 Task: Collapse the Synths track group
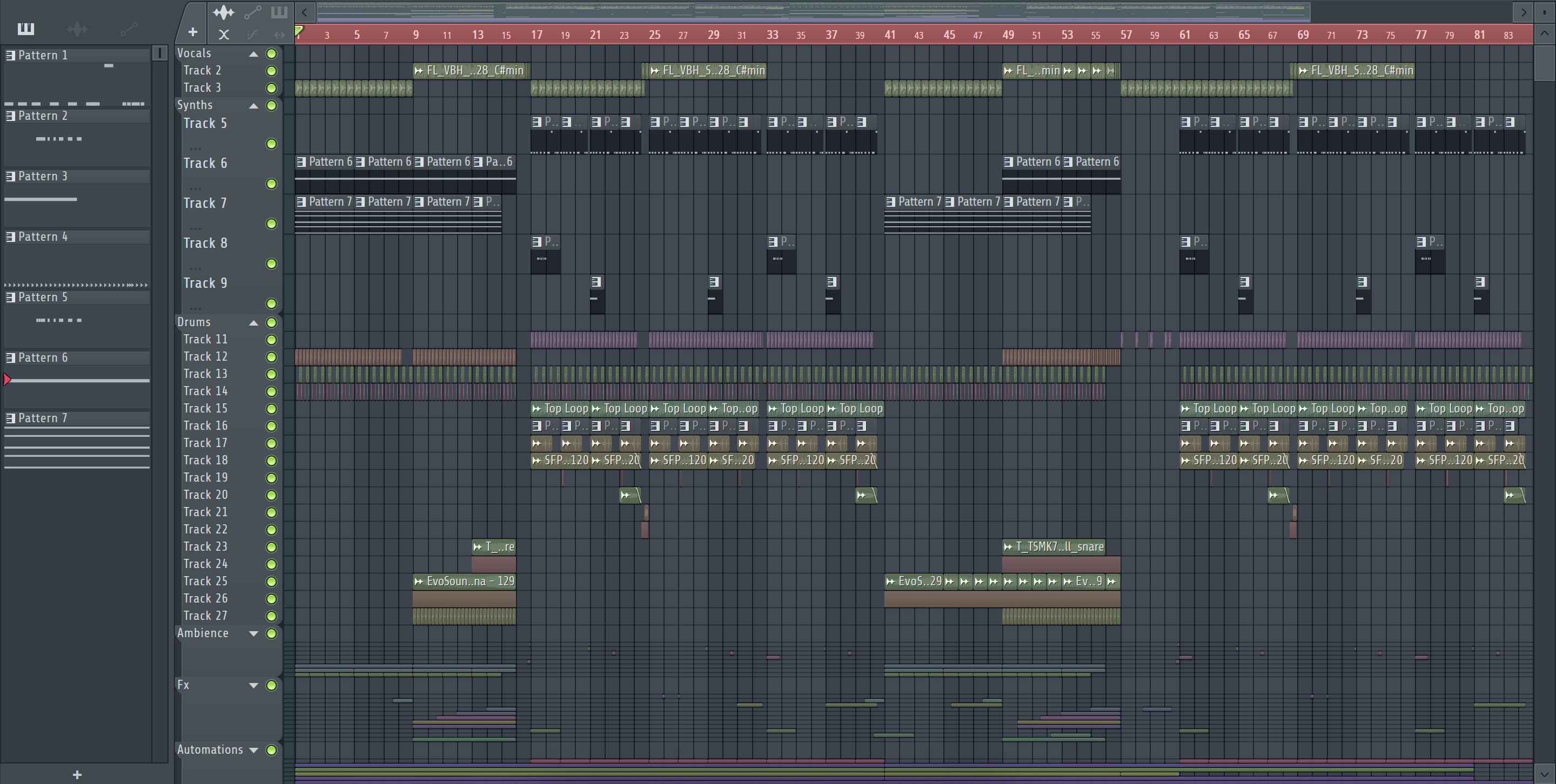[x=254, y=106]
